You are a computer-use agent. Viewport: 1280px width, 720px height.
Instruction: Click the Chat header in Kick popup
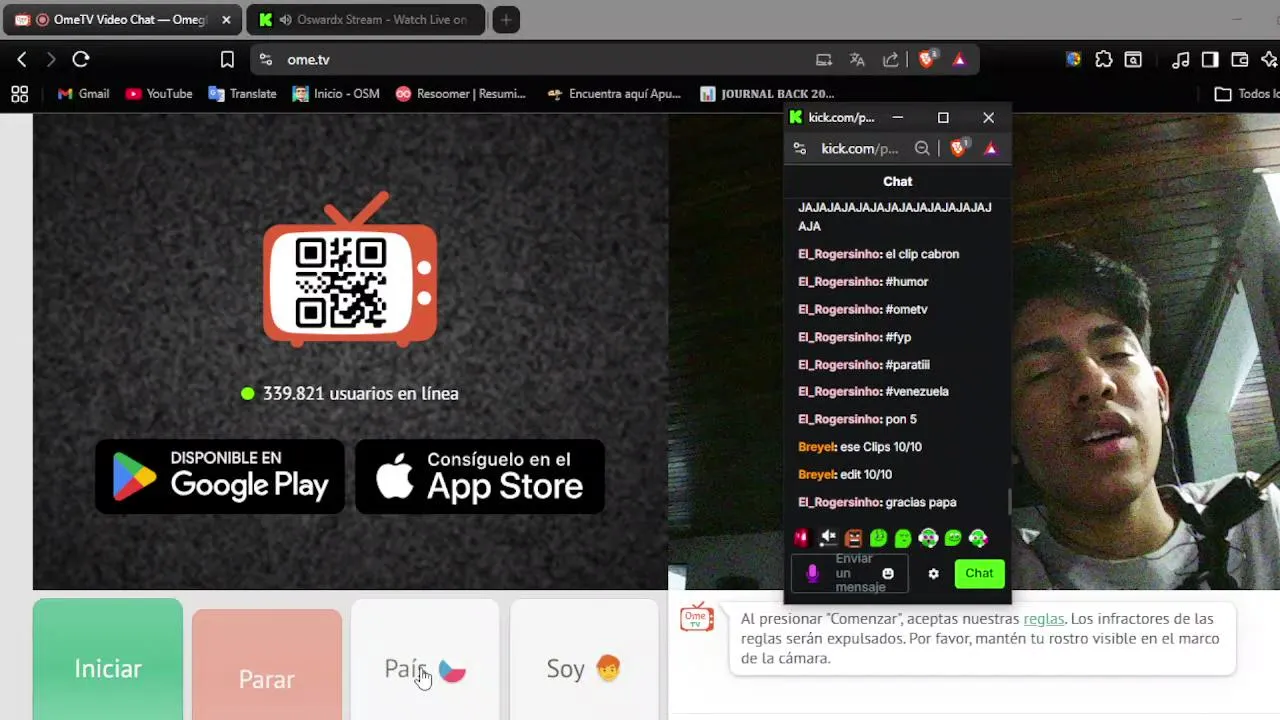click(897, 181)
